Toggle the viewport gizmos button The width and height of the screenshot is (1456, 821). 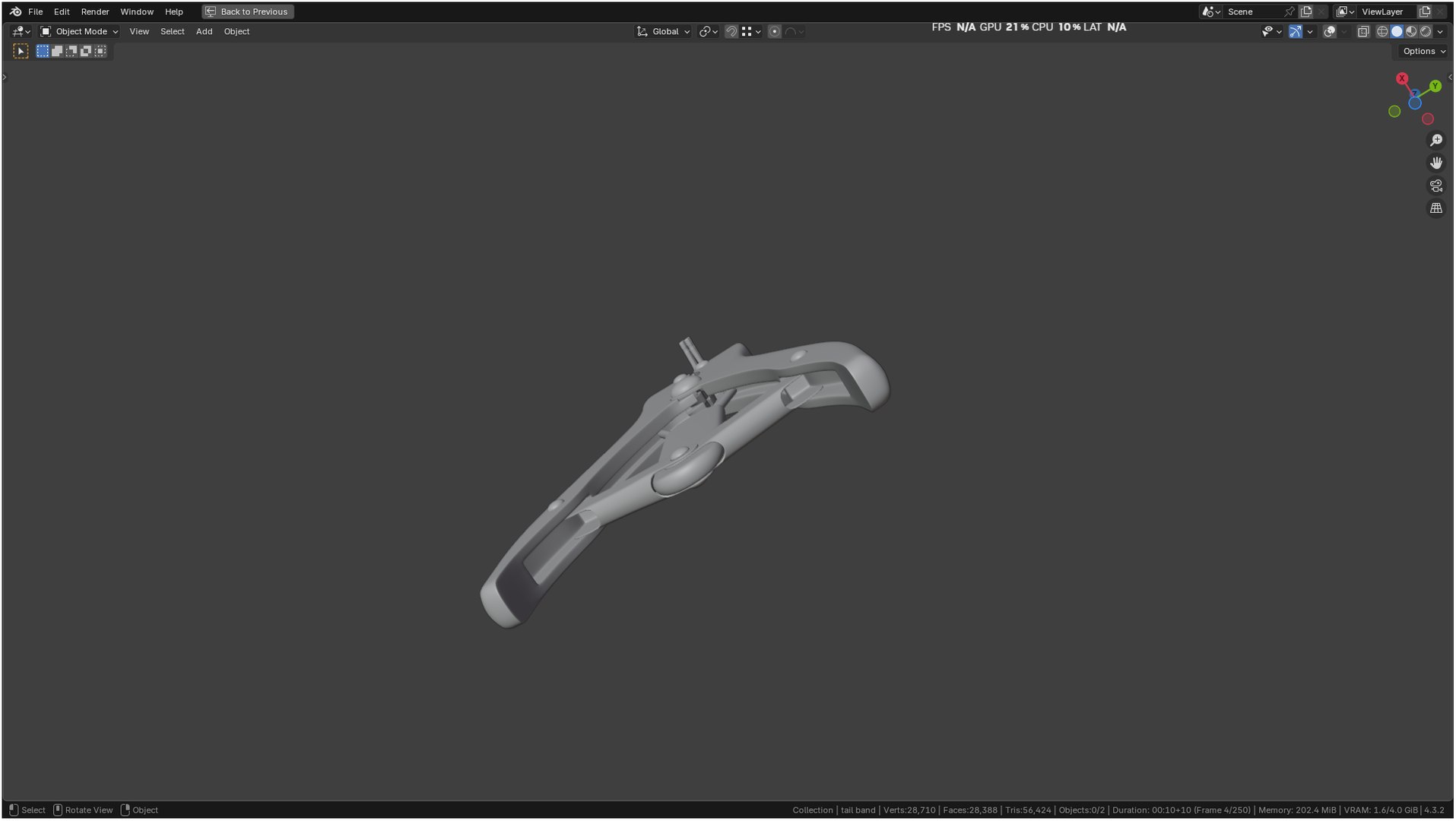pyautogui.click(x=1296, y=31)
